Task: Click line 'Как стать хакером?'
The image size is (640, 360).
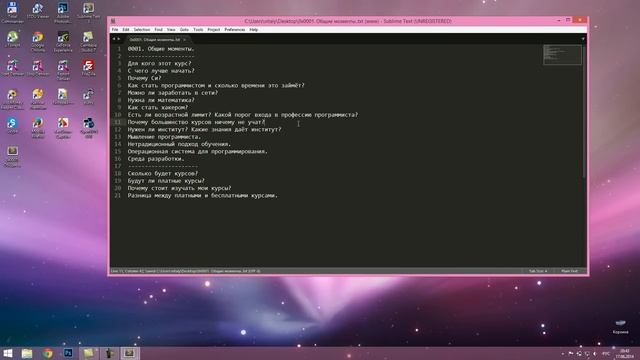Action: pyautogui.click(x=158, y=108)
